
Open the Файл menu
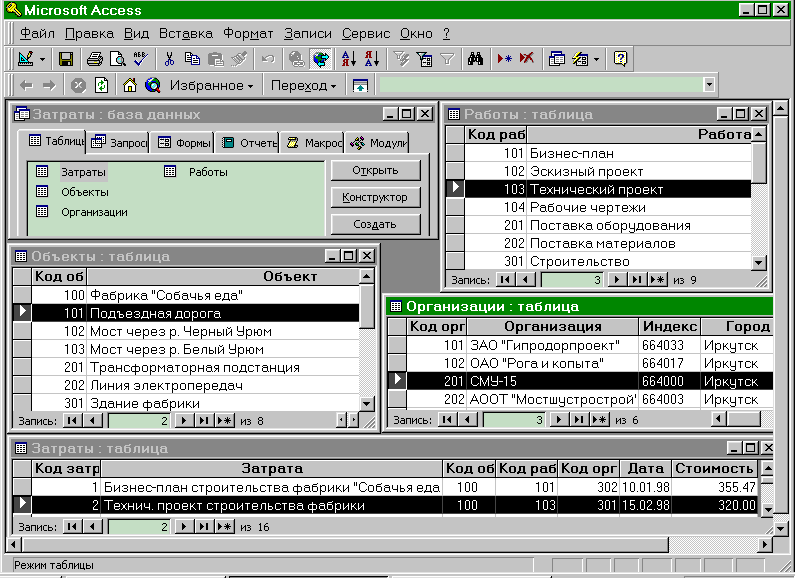37,33
